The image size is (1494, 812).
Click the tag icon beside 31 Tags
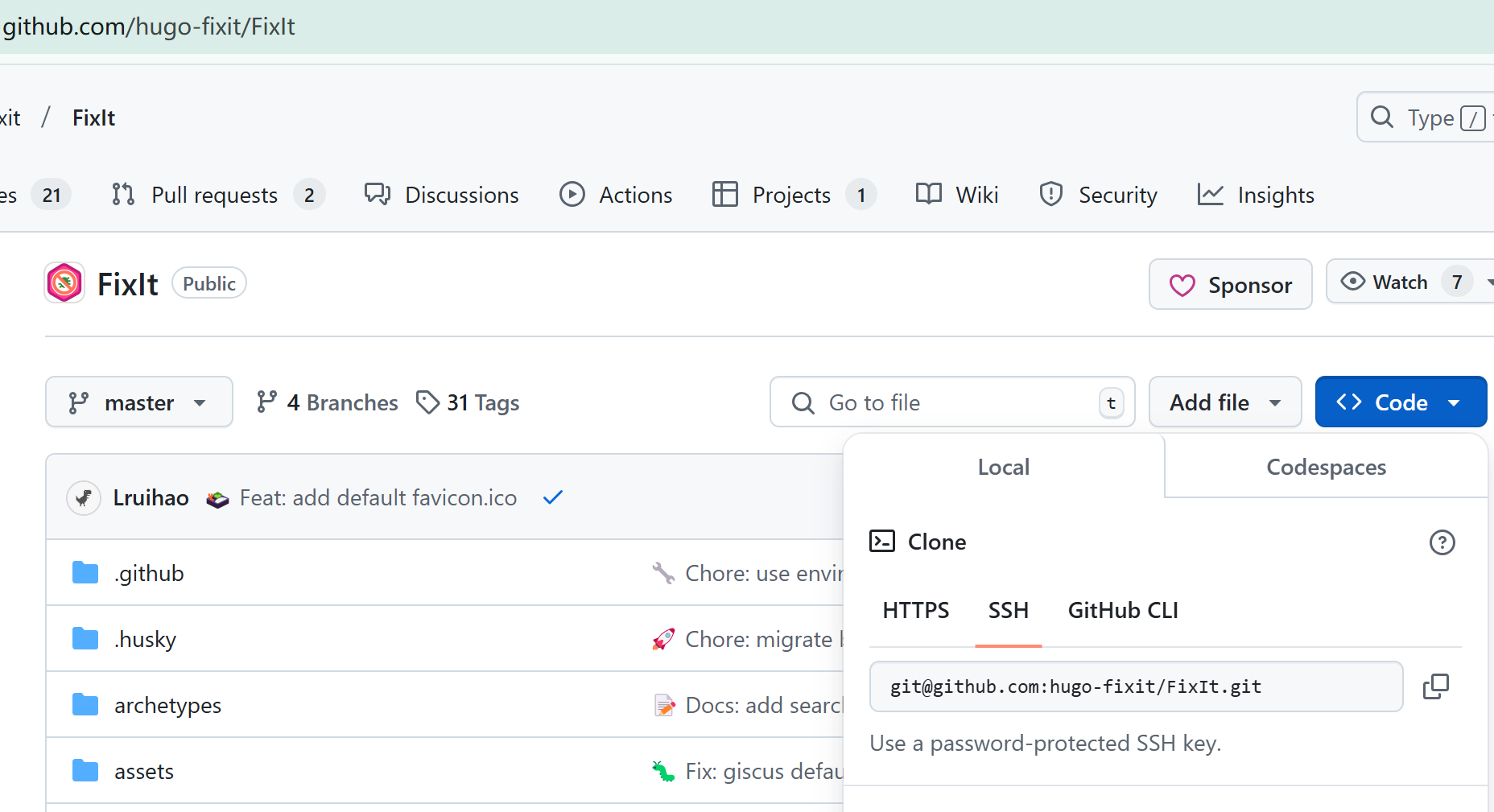[x=427, y=402]
